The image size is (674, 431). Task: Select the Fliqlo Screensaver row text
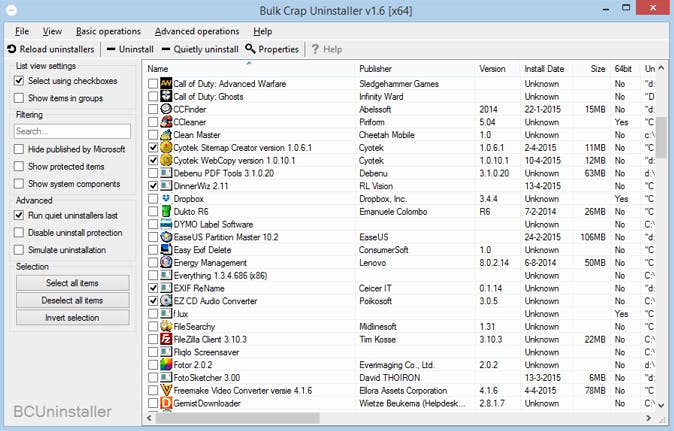point(206,352)
